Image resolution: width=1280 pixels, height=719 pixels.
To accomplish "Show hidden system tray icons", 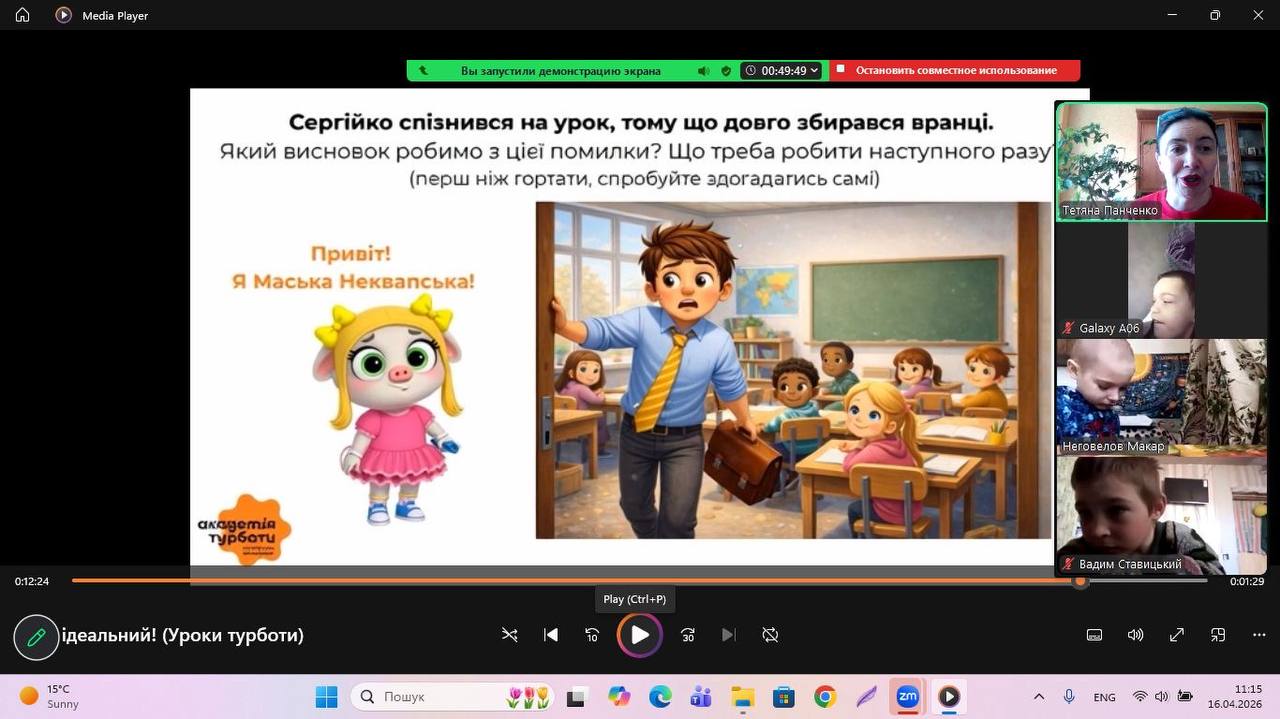I will pos(1039,697).
